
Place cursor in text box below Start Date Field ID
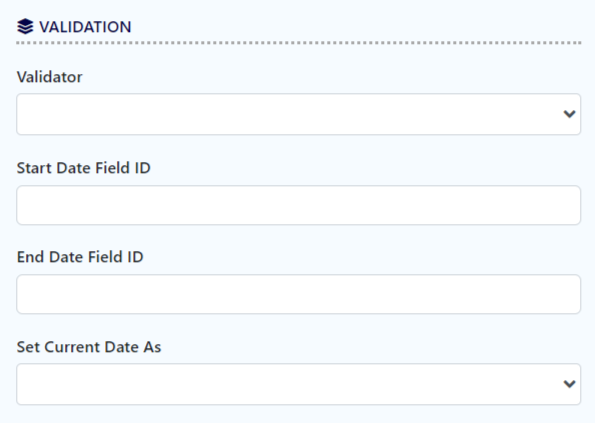click(x=299, y=205)
